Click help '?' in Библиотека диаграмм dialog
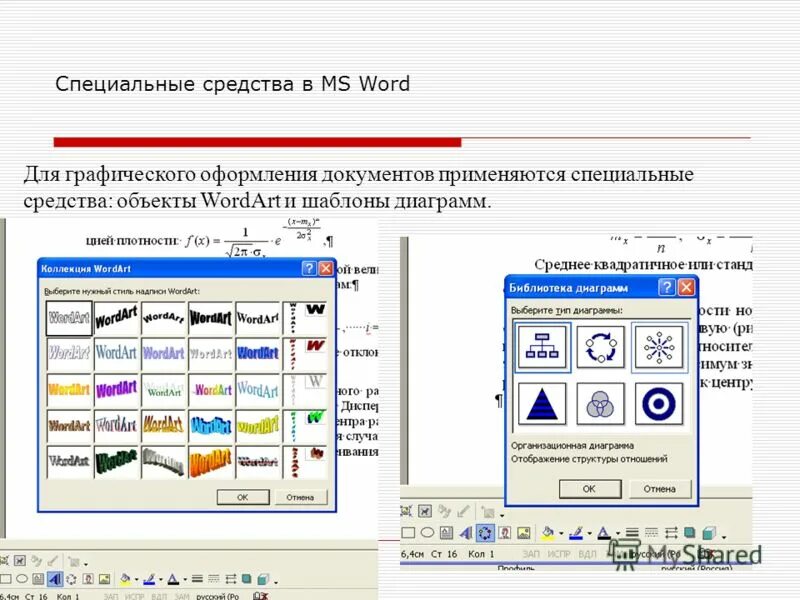 click(666, 287)
